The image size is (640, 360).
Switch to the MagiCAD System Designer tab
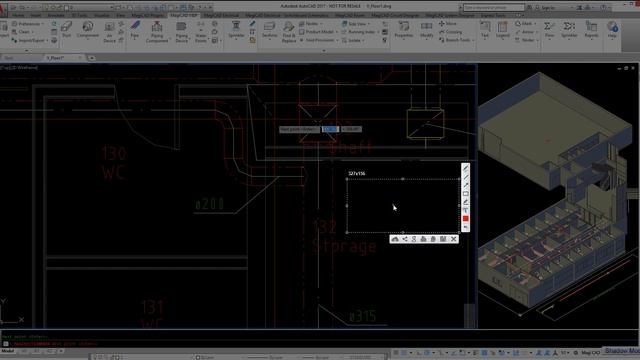click(450, 15)
